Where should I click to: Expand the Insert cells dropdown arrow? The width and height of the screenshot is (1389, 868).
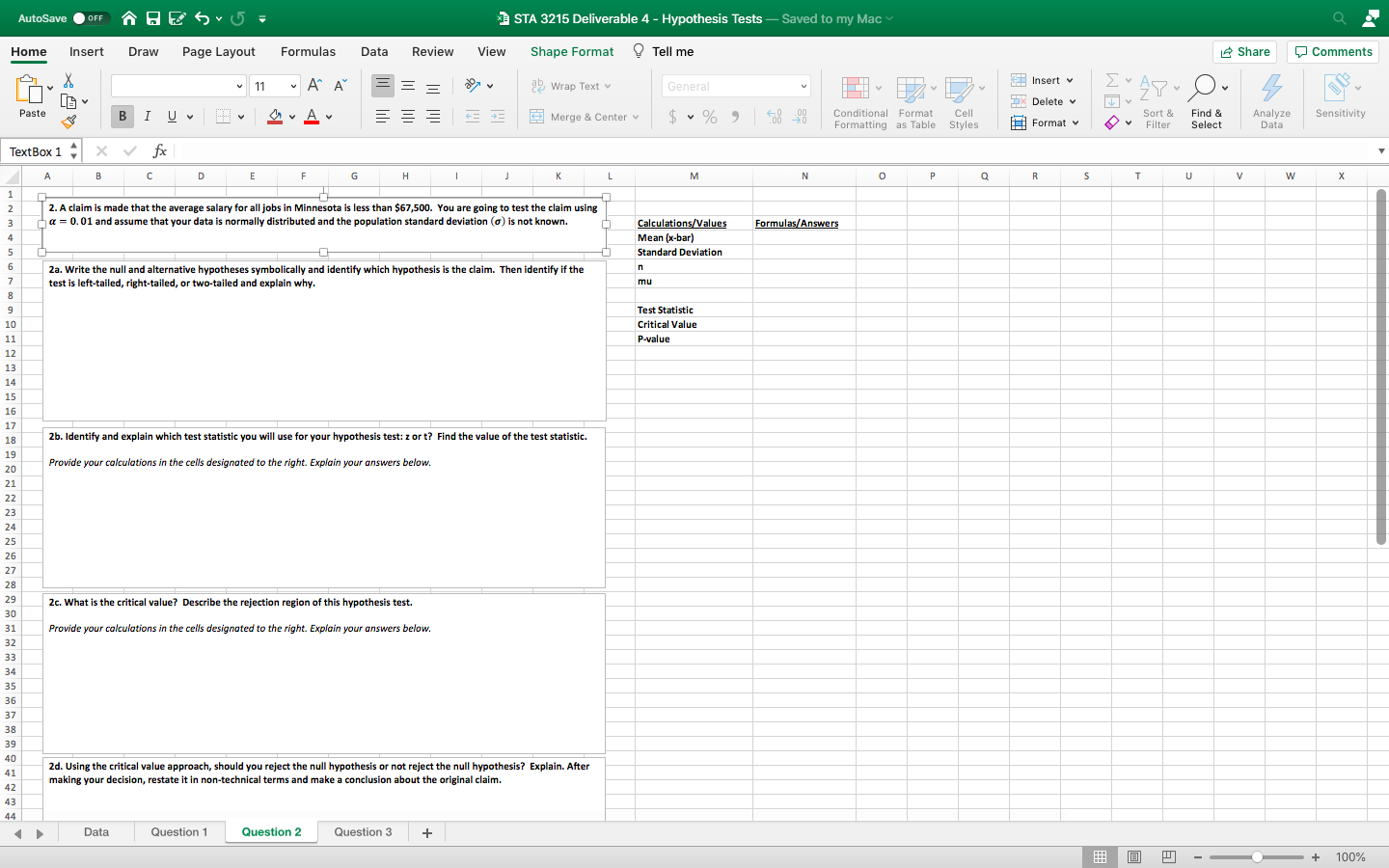click(x=1070, y=81)
